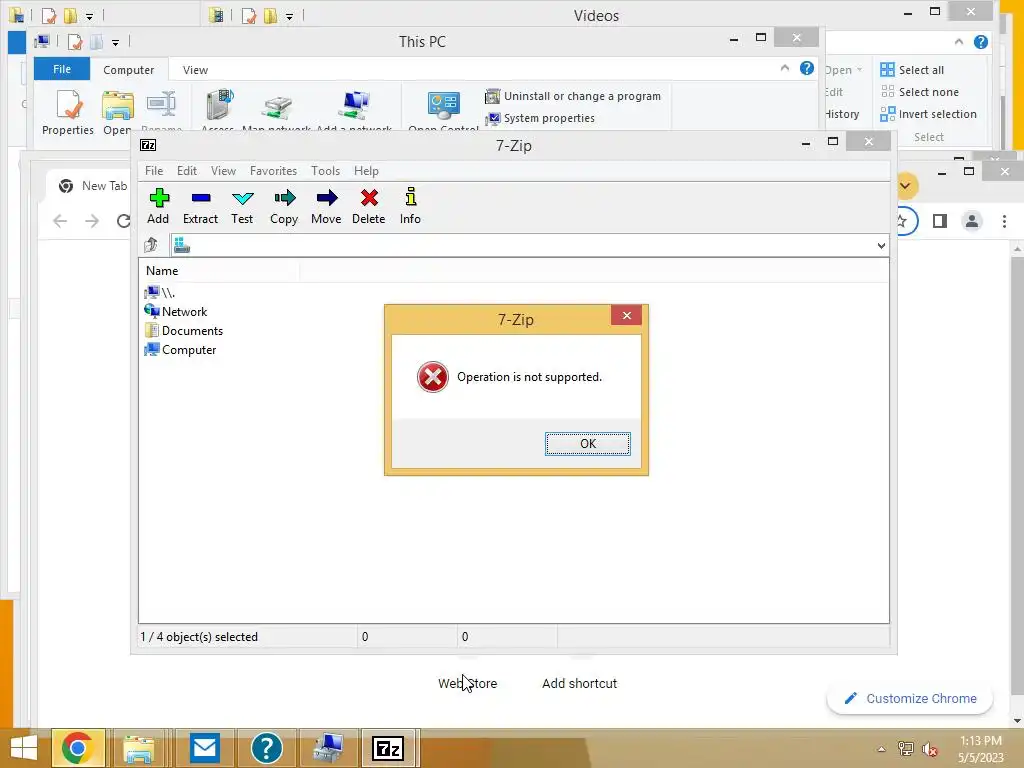The height and width of the screenshot is (768, 1024).
Task: Open the Mail app on taskbar
Action: [x=205, y=748]
